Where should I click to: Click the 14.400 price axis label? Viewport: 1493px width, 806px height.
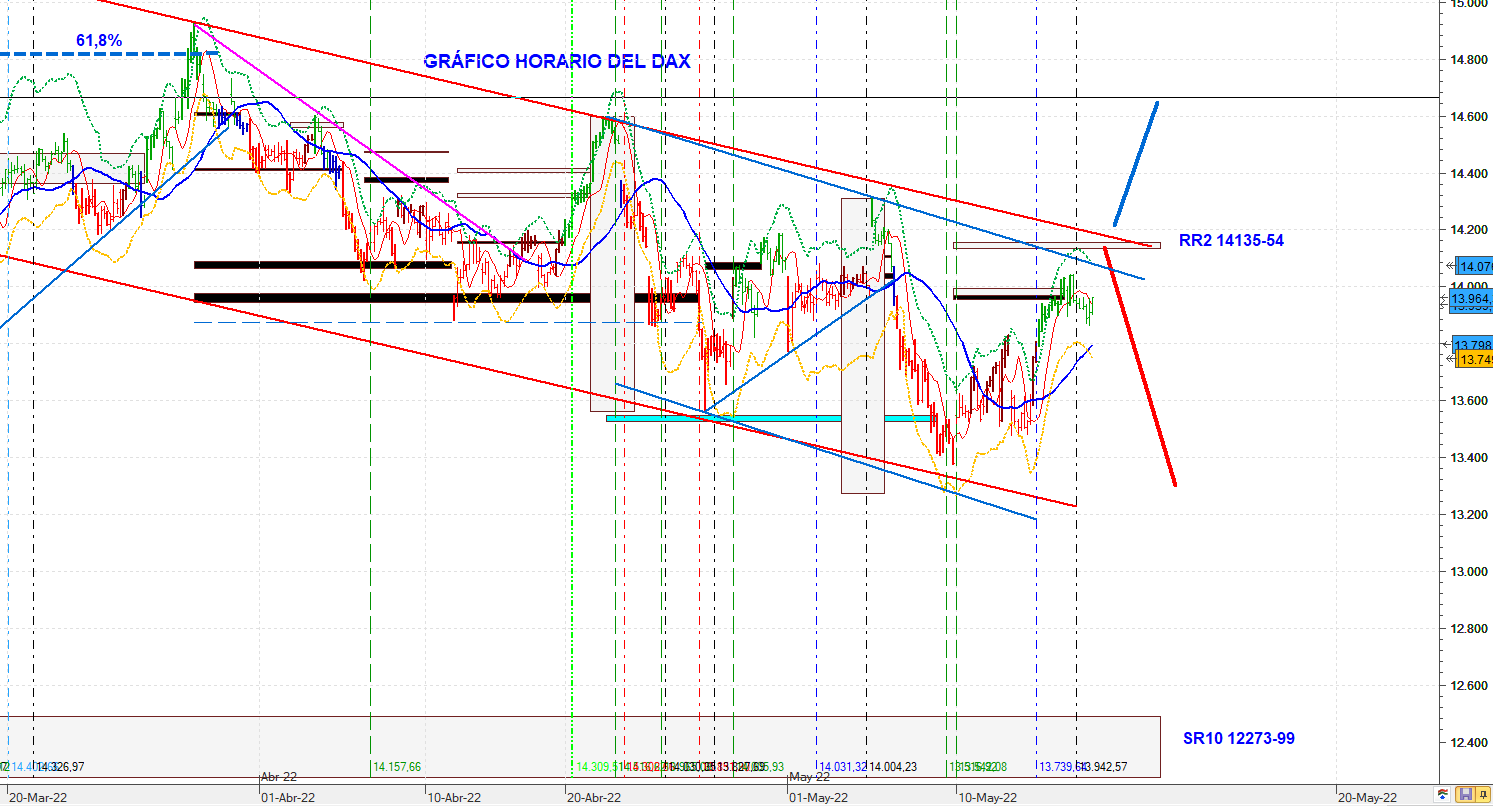tap(1471, 174)
